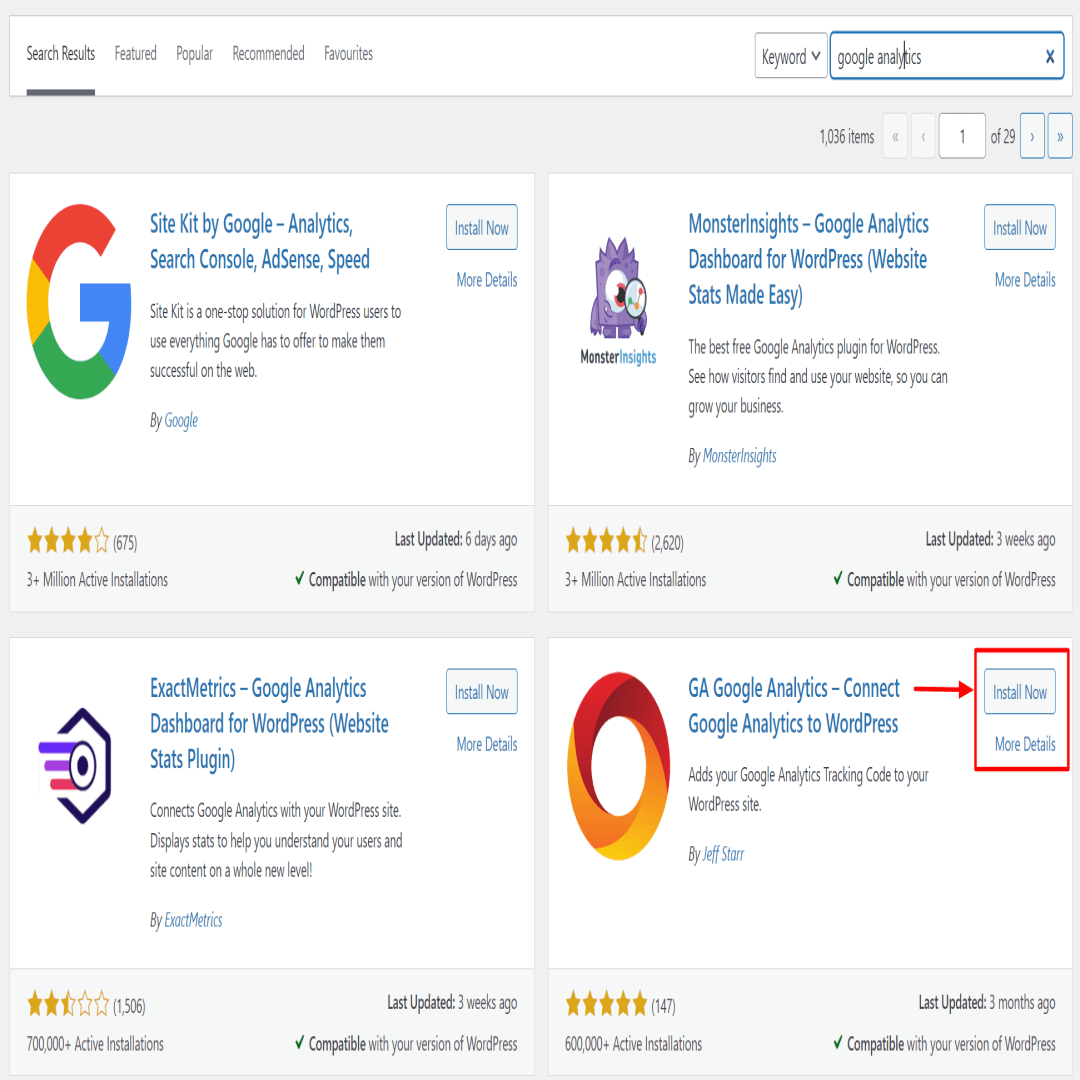Screen dimensions: 1080x1080
Task: Open the Recommended tab
Action: point(268,54)
